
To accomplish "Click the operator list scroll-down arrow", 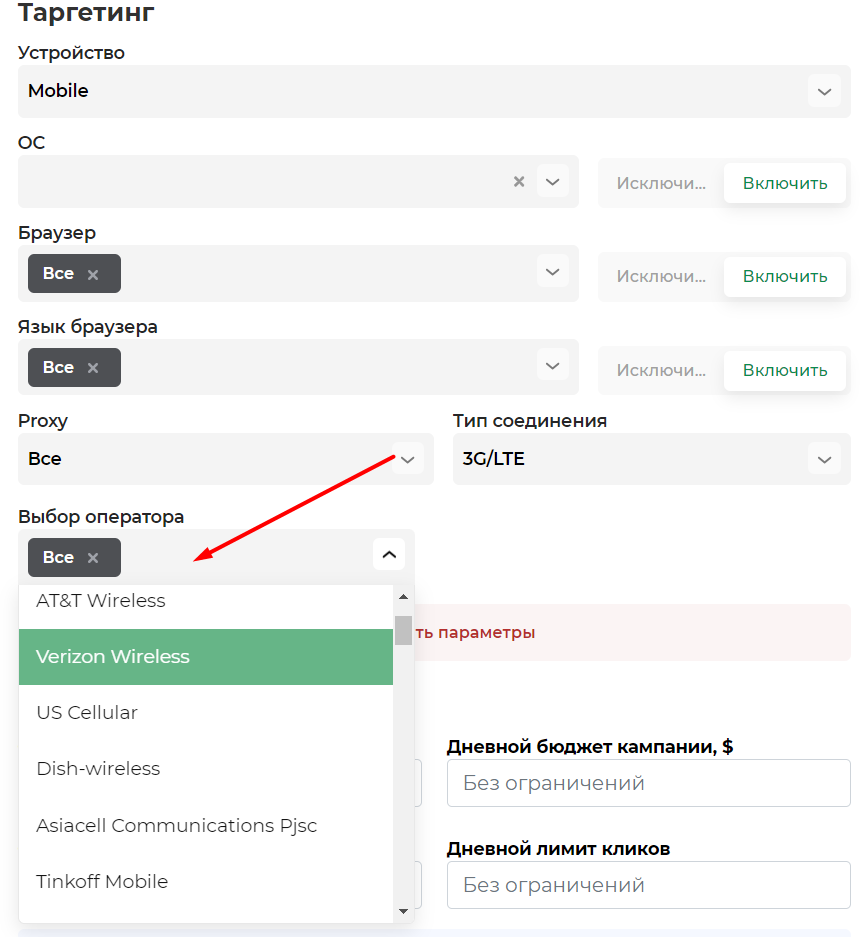I will click(x=403, y=911).
